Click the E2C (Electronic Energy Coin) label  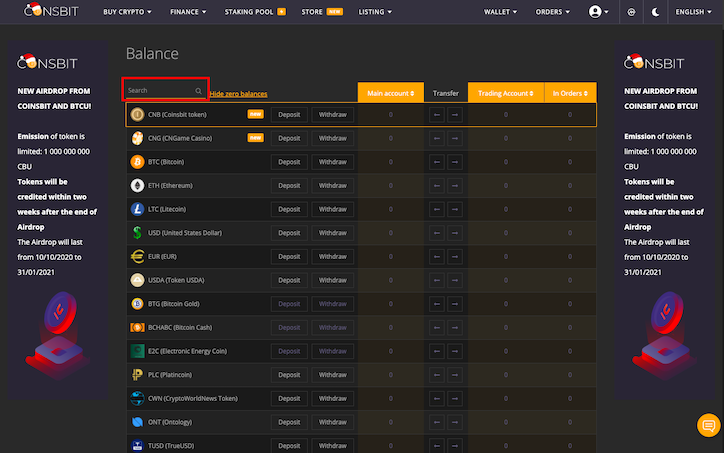click(x=187, y=351)
